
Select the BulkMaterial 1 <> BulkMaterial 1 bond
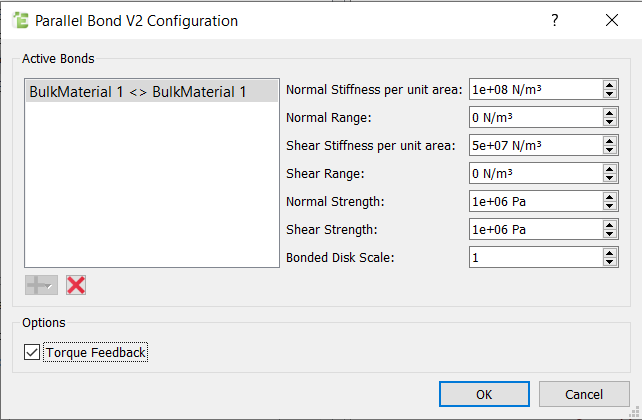pos(138,92)
